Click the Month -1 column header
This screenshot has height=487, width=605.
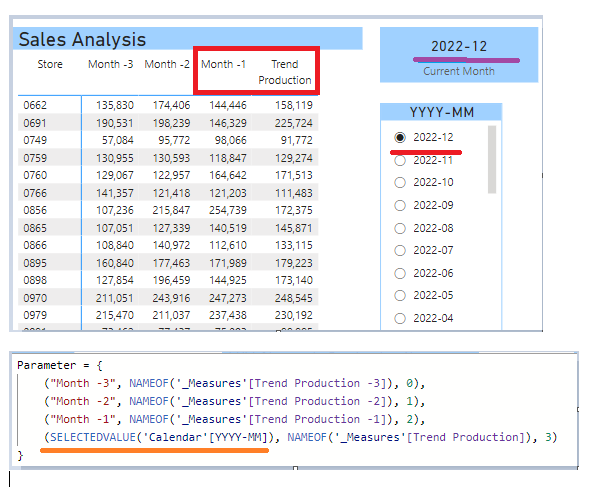pyautogui.click(x=223, y=64)
